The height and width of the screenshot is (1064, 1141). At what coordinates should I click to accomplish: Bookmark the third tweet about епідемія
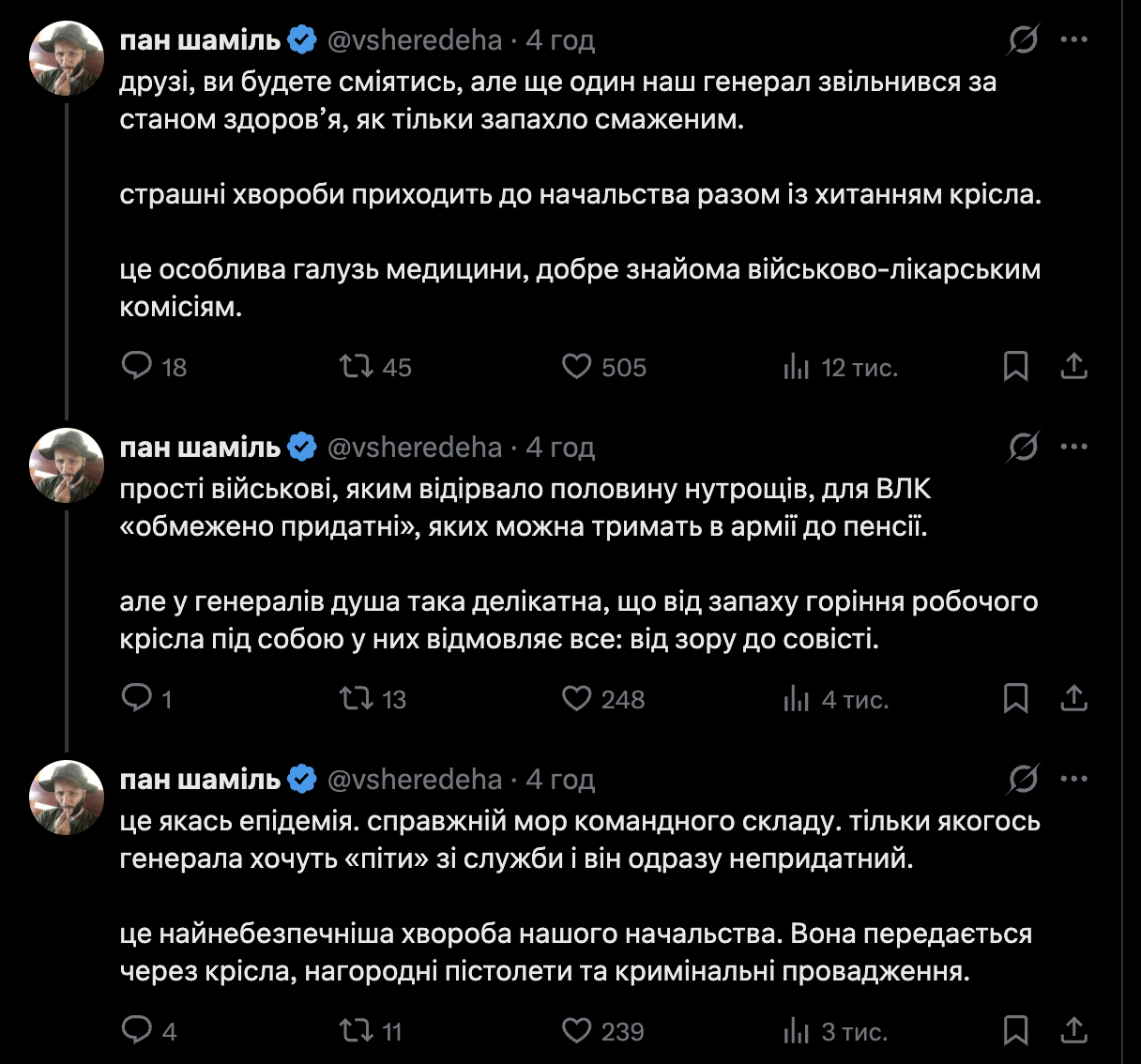tap(1015, 1030)
